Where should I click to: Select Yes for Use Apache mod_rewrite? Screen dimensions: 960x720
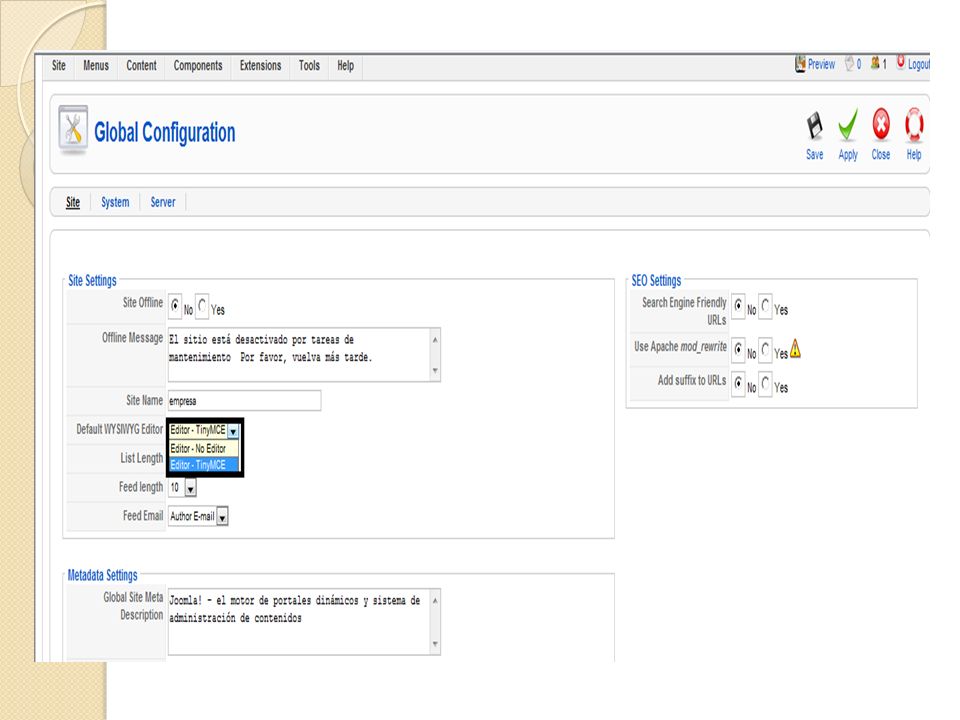click(x=765, y=349)
